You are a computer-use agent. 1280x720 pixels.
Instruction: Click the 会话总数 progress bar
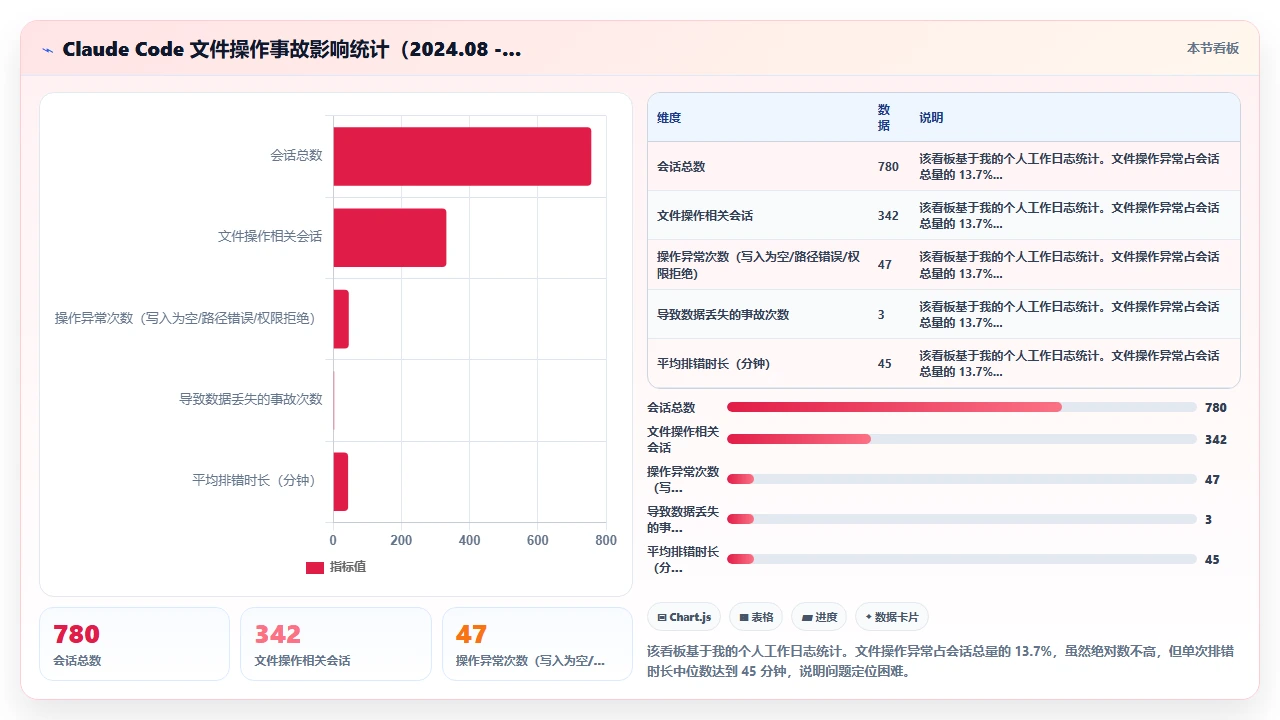962,407
